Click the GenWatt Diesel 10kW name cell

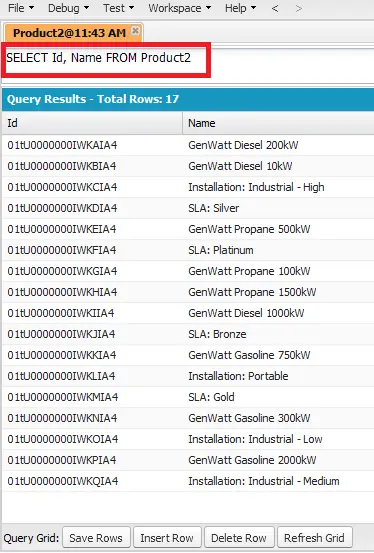click(x=278, y=166)
